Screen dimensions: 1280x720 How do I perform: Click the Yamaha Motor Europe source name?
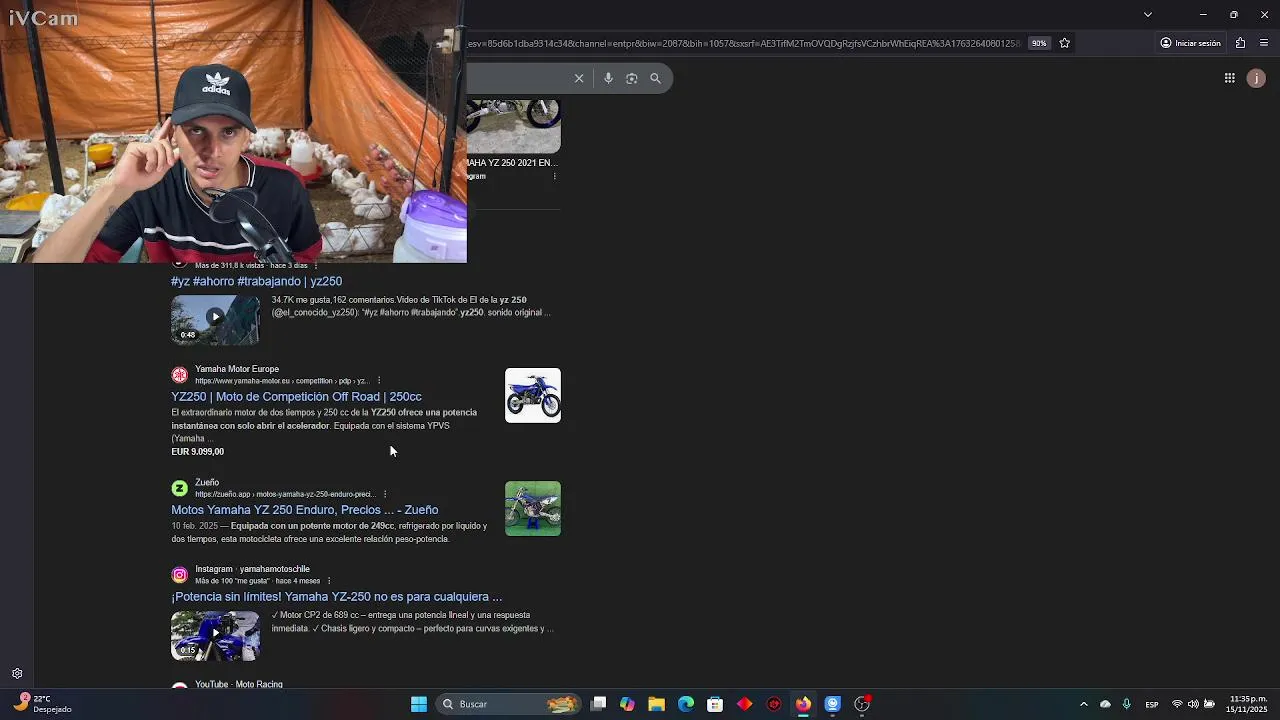click(x=237, y=369)
